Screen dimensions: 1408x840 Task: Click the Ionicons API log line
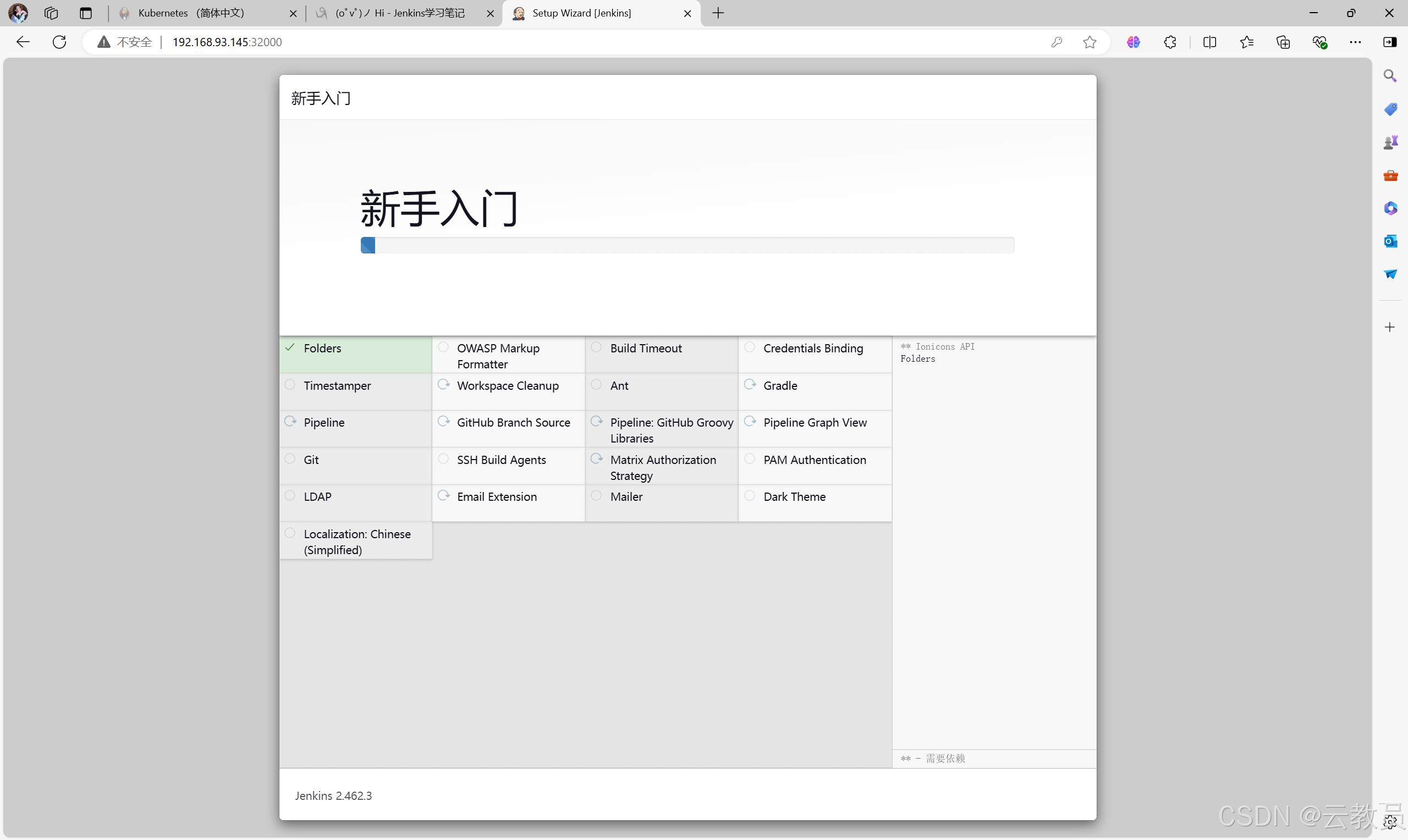(938, 346)
